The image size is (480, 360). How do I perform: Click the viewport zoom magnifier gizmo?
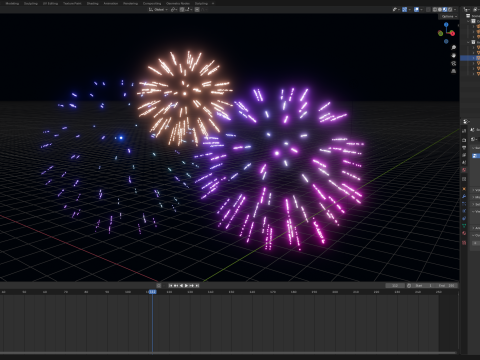(x=454, y=47)
